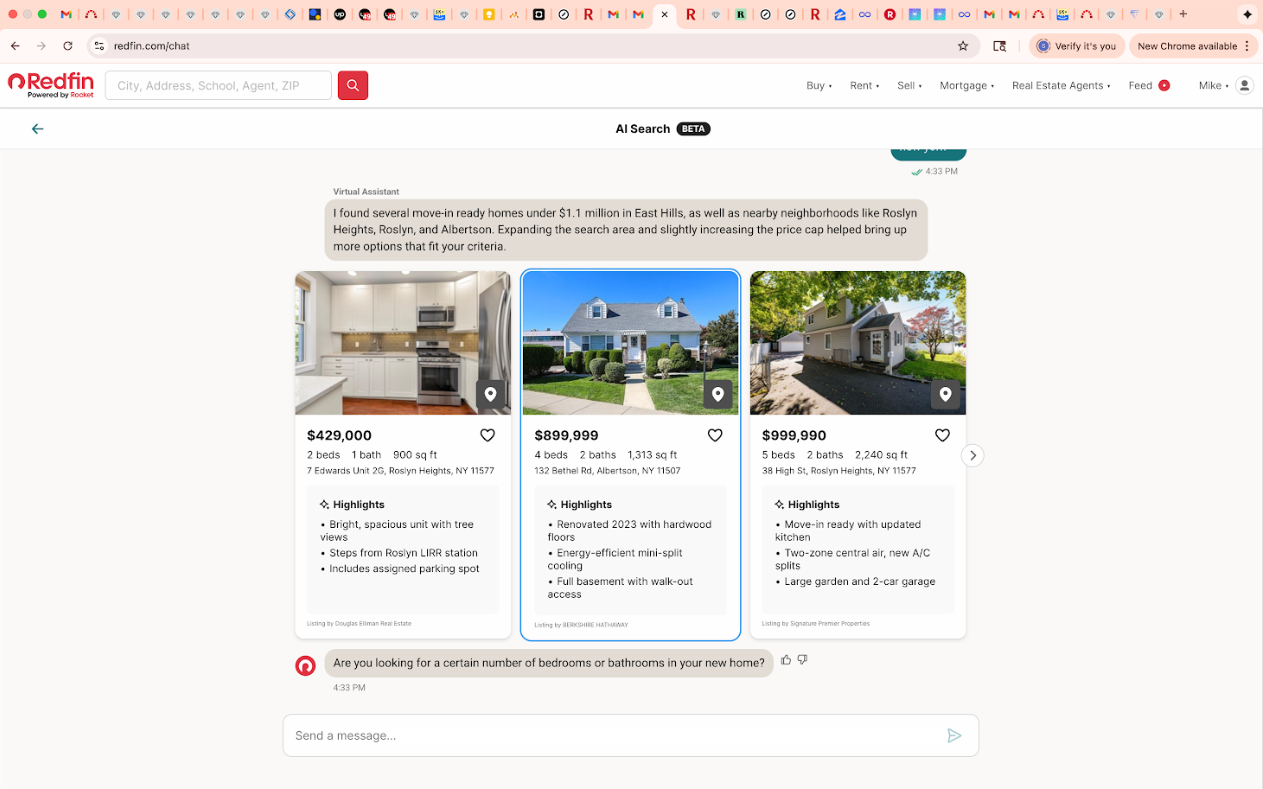Favorite the $429,000 Roslyn Heights home

coord(487,435)
